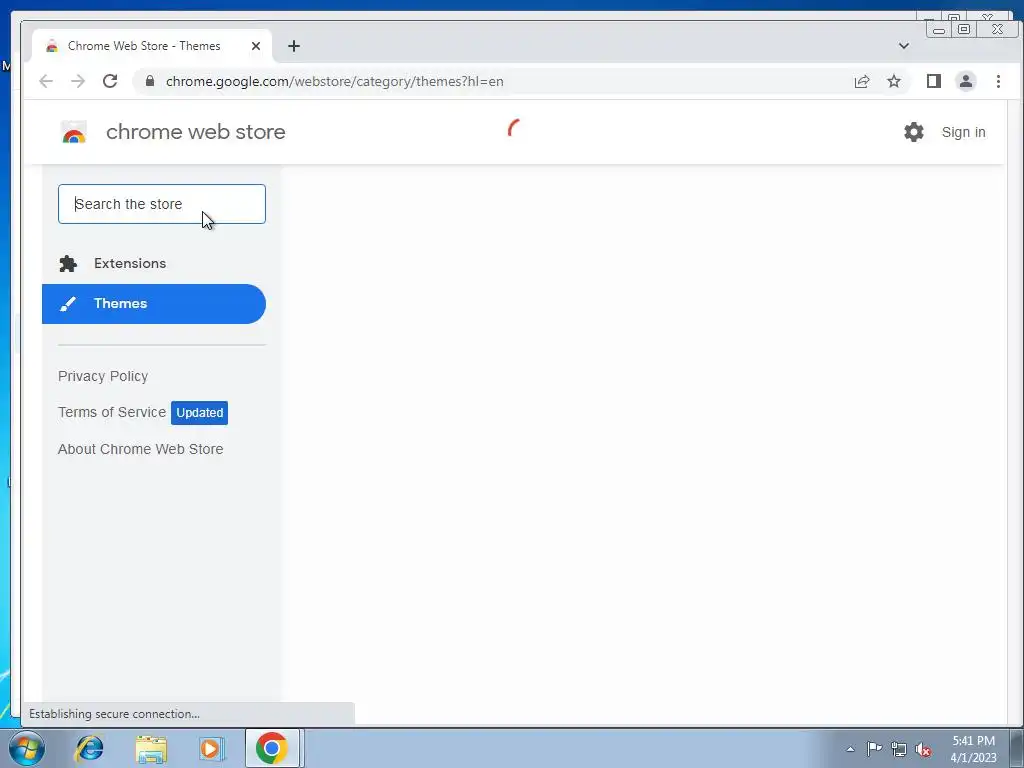Select the Themes category

tap(154, 304)
